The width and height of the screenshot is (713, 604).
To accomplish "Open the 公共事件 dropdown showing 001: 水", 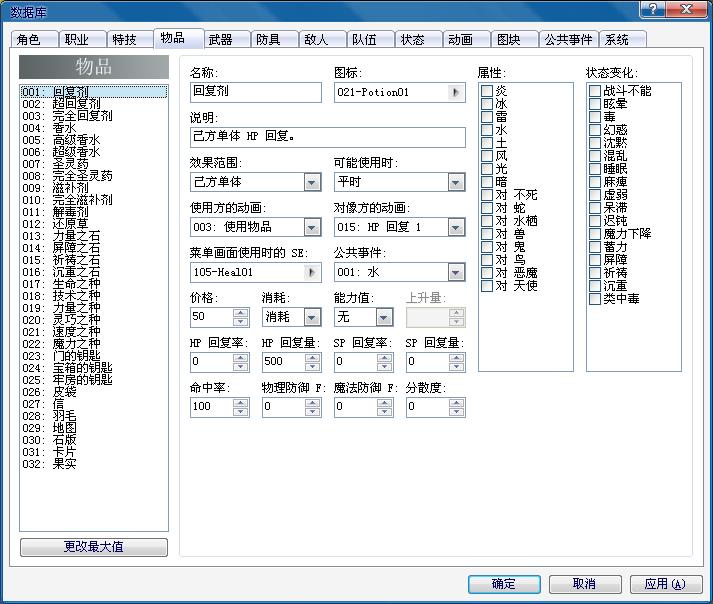I will click(x=456, y=272).
